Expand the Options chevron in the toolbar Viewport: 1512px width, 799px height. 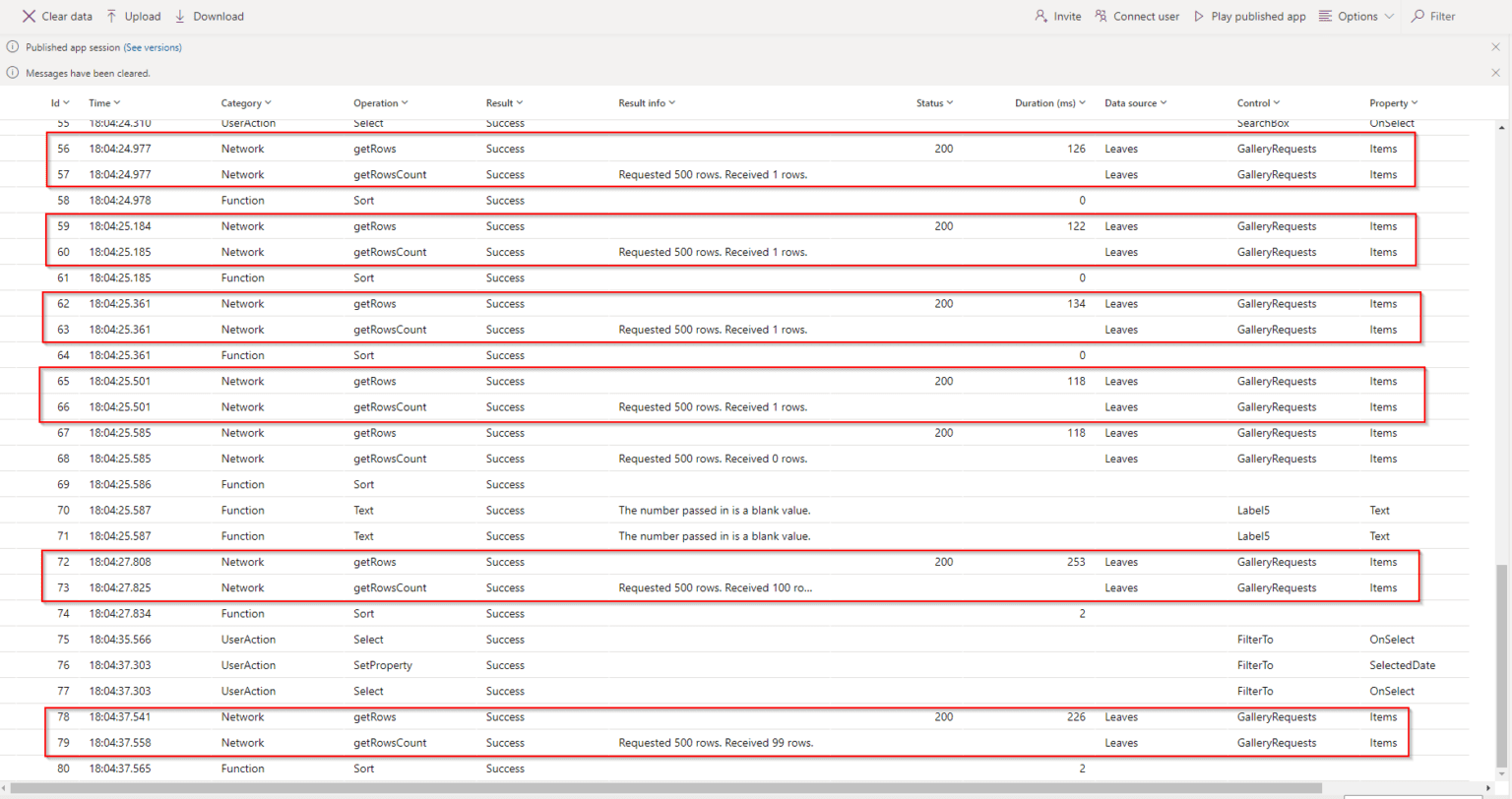(1387, 16)
